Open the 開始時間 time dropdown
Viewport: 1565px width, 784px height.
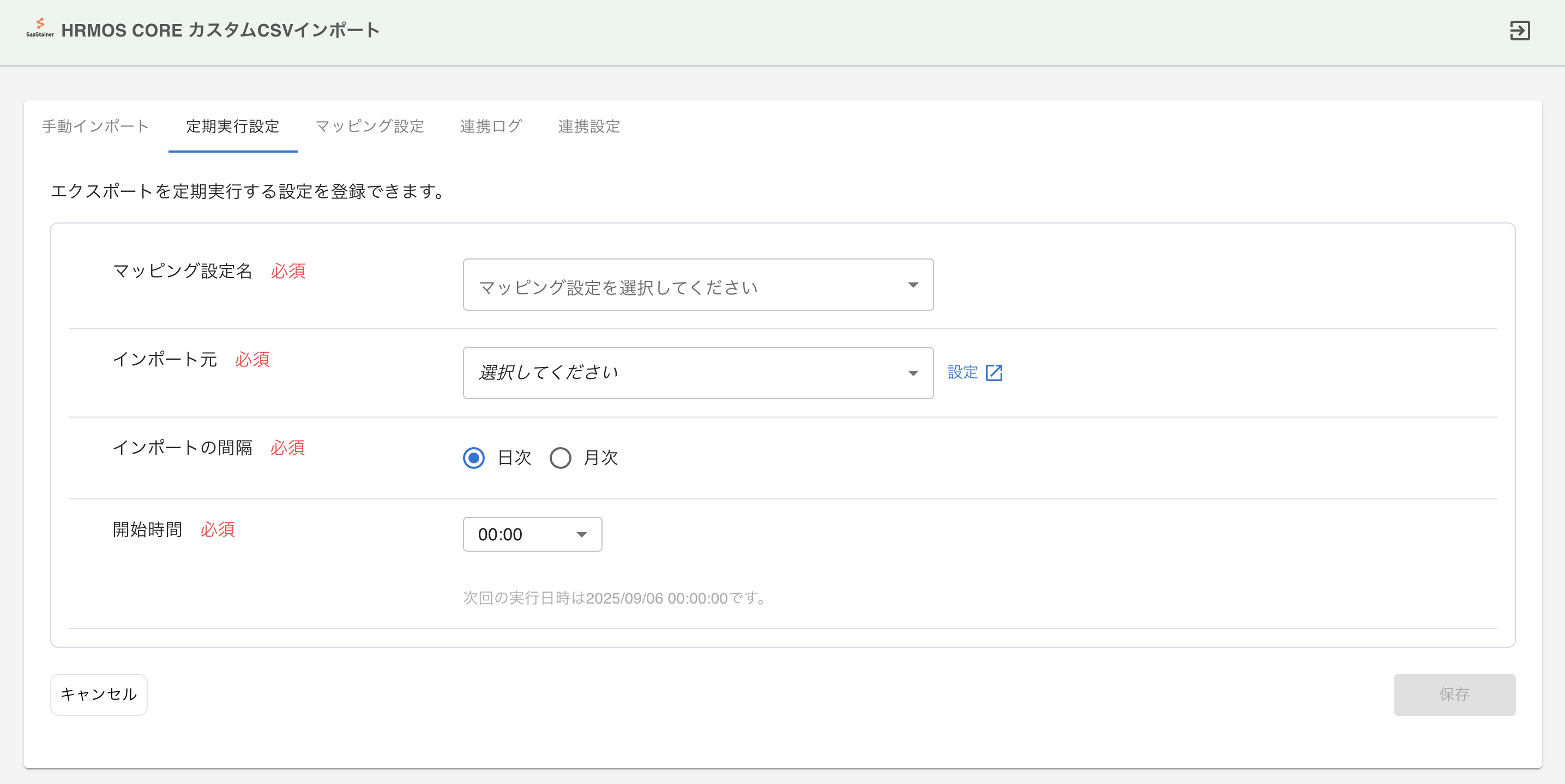tap(532, 534)
